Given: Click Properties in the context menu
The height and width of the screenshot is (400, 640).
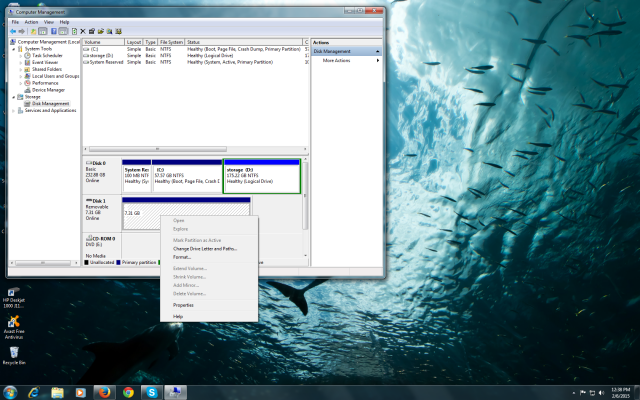Looking at the screenshot, I should [183, 305].
